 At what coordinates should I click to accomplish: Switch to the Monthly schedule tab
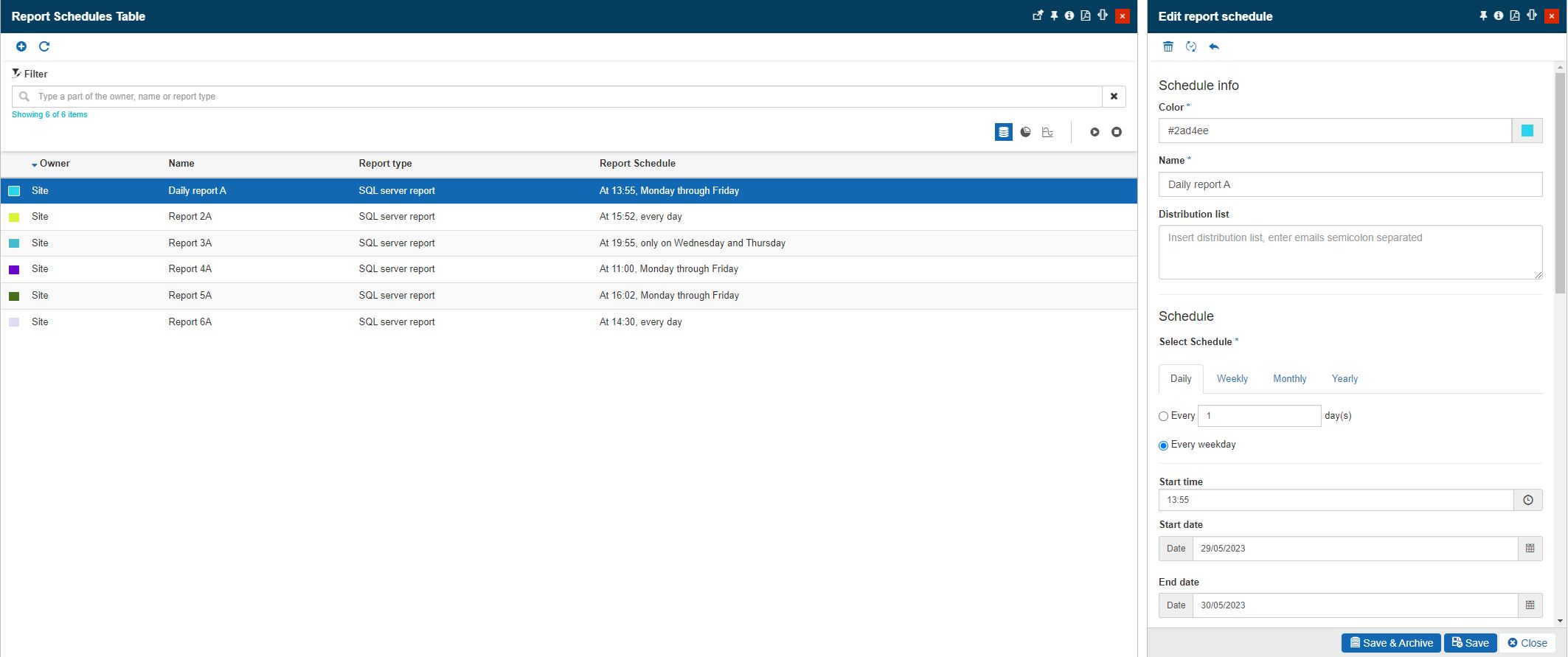click(x=1289, y=378)
